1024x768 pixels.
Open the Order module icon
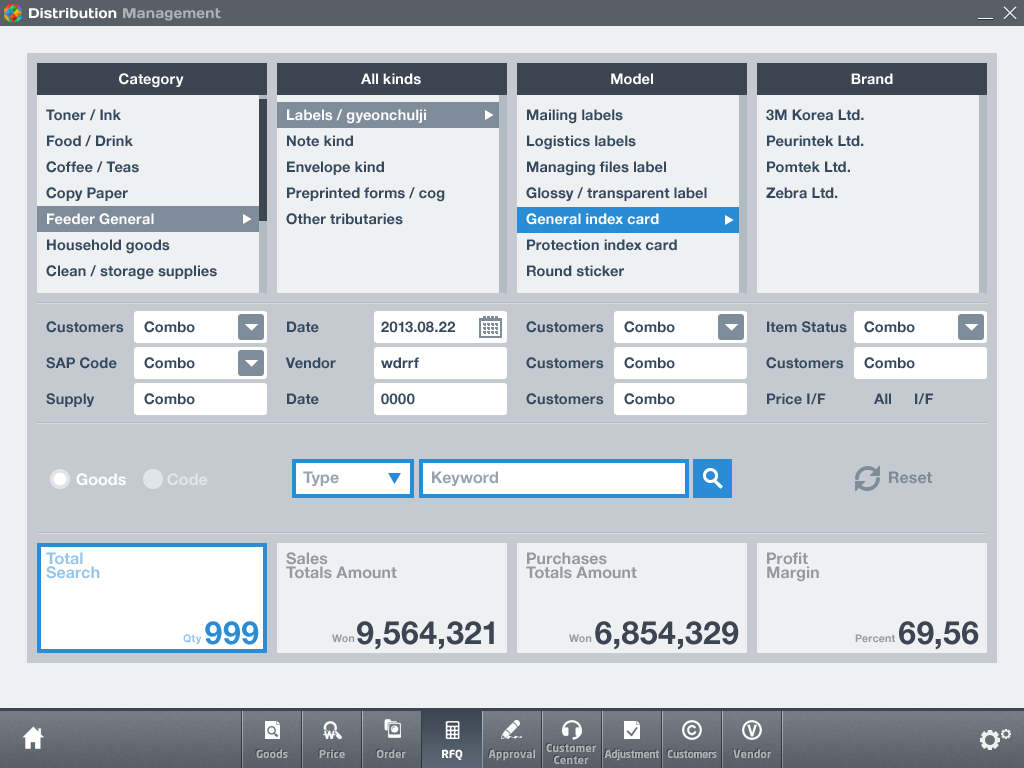tap(391, 737)
